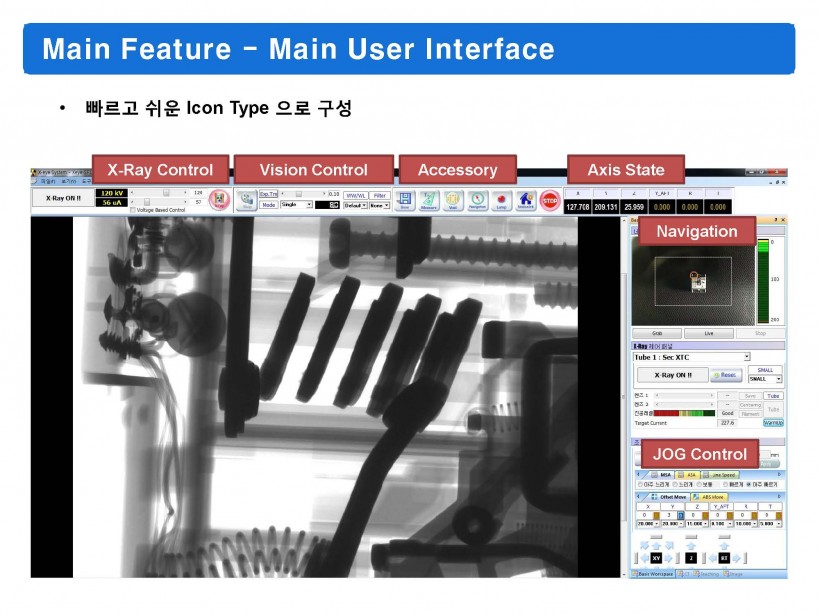Click the XY jog up-right diagonal arrow
The image size is (820, 615).
668,546
